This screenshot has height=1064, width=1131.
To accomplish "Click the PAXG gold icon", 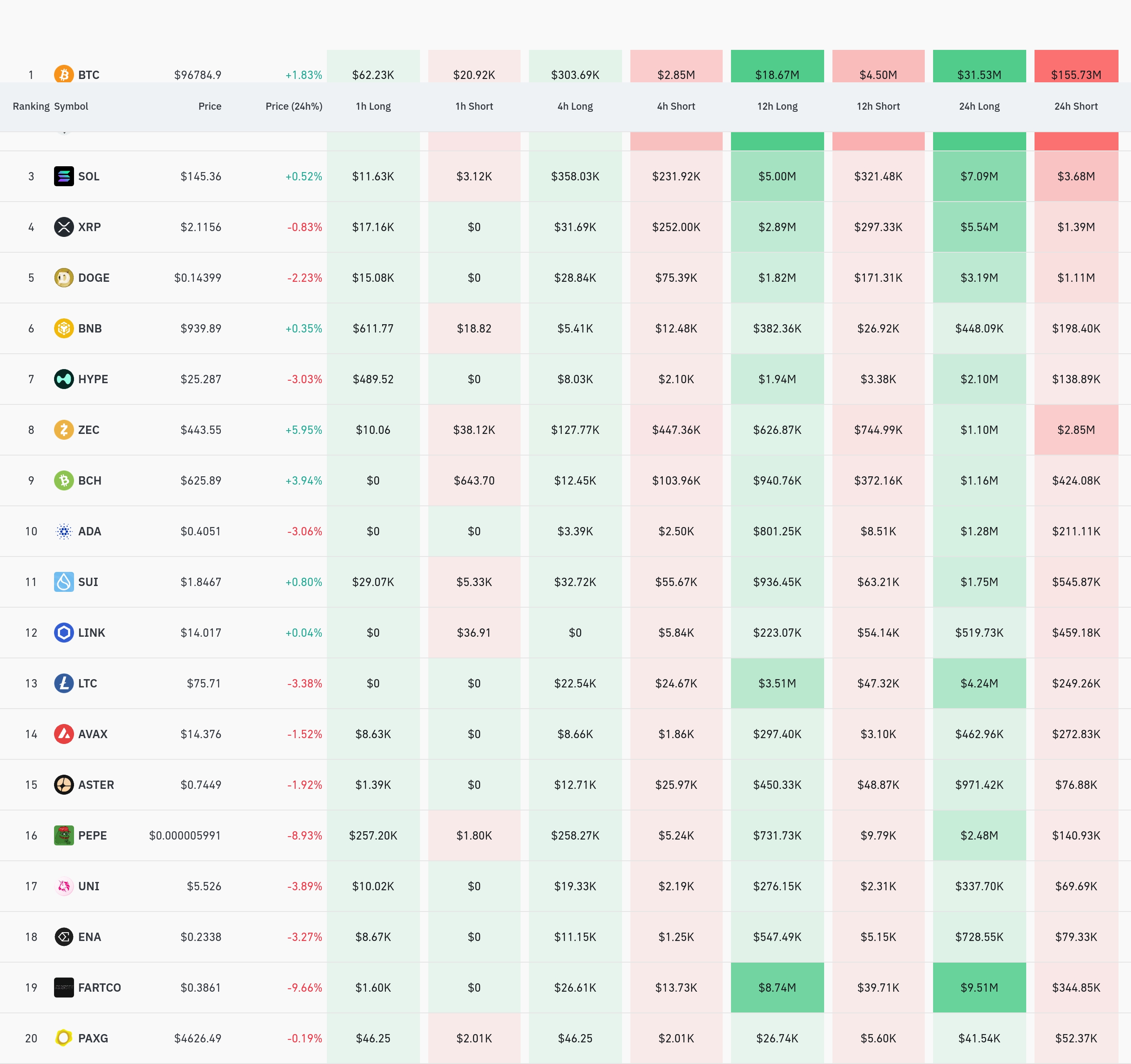I will pos(64,1038).
